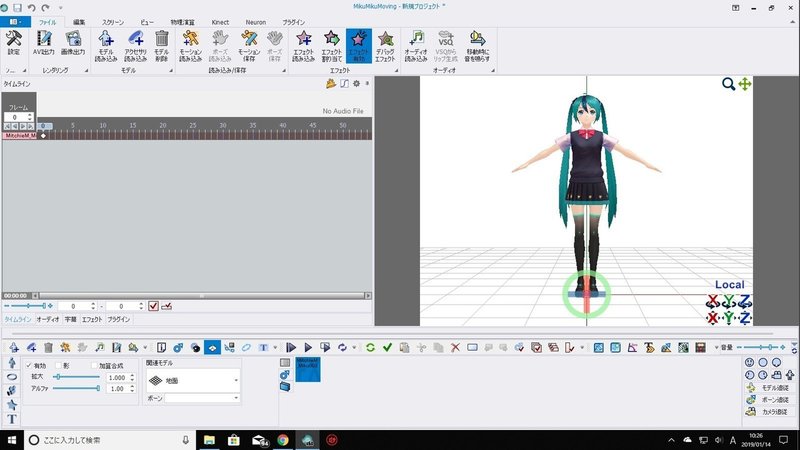The height and width of the screenshot is (450, 800).
Task: Open 関連モデル 地面 dropdown
Action: [192, 381]
